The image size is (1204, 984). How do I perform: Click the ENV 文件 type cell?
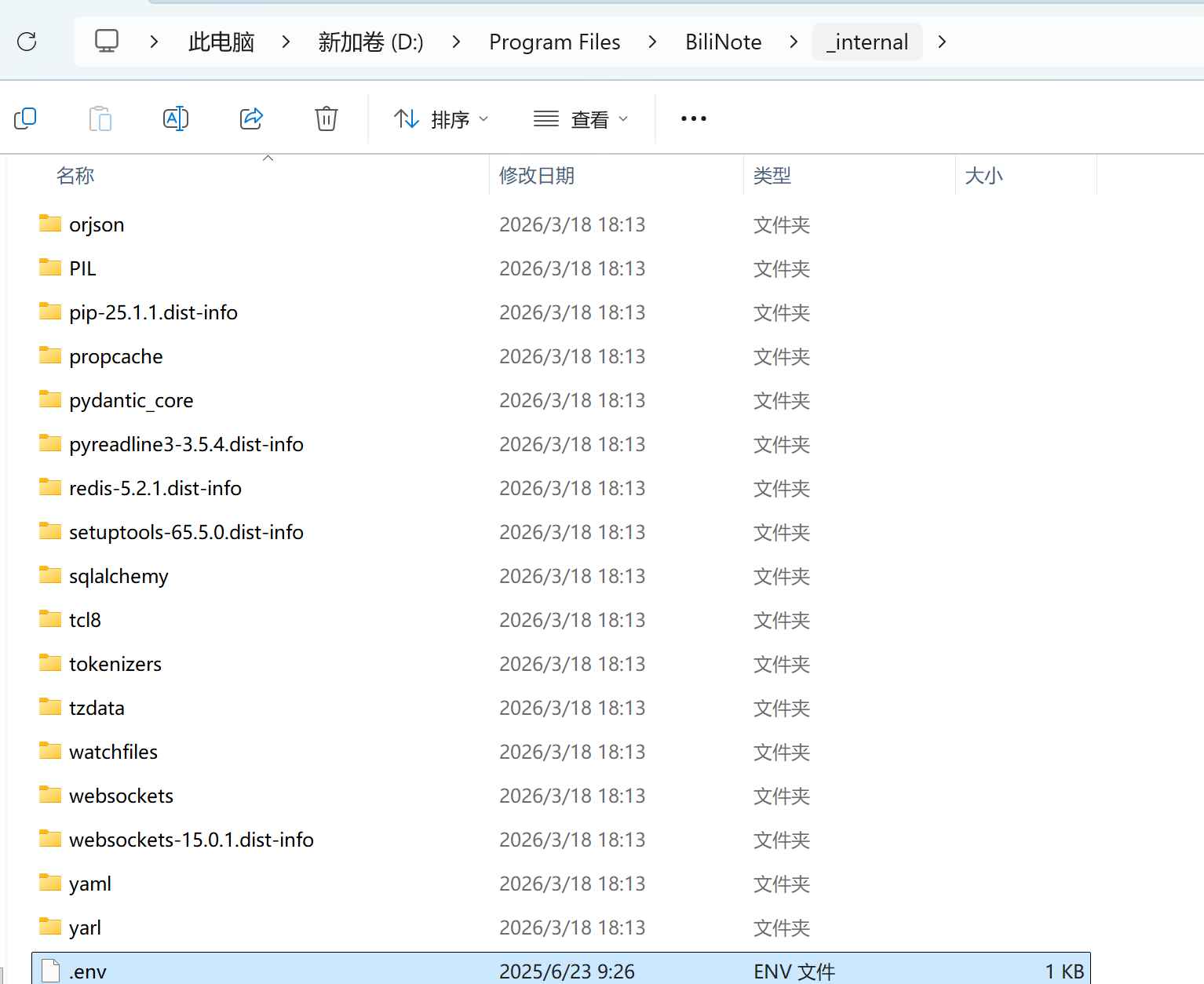click(x=794, y=971)
